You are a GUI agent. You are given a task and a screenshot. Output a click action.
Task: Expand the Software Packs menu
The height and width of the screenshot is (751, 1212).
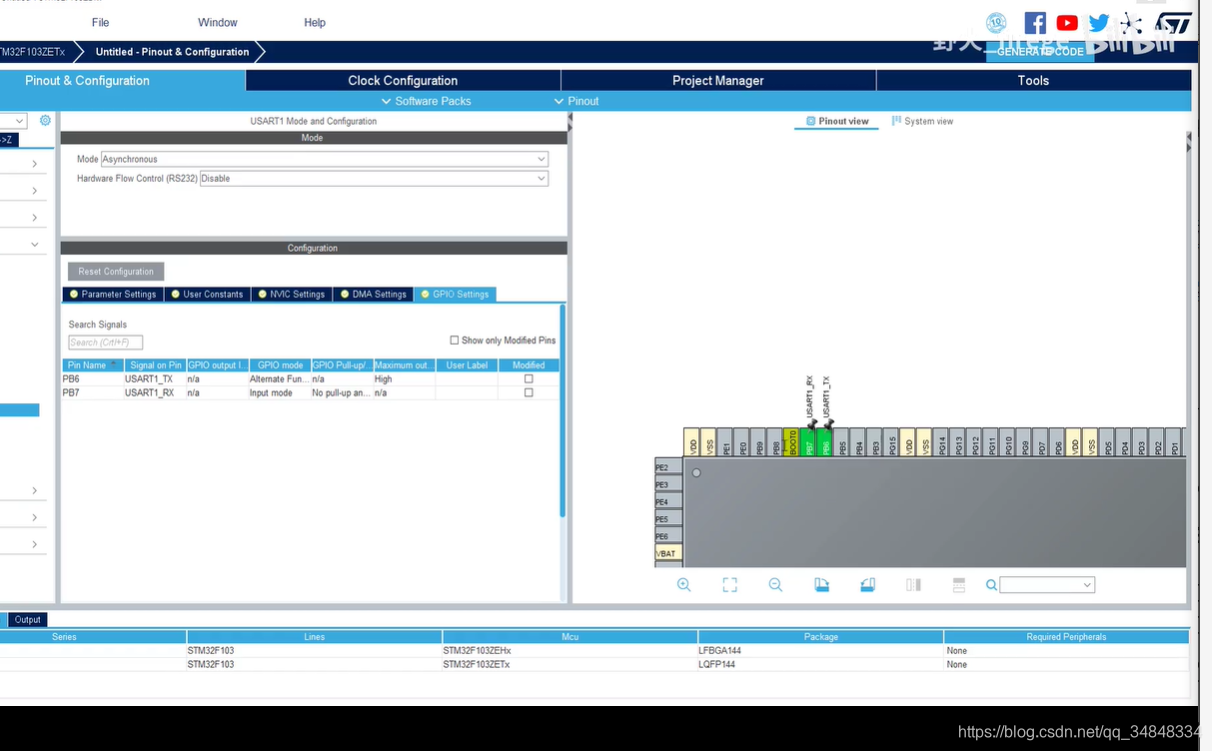(426, 101)
